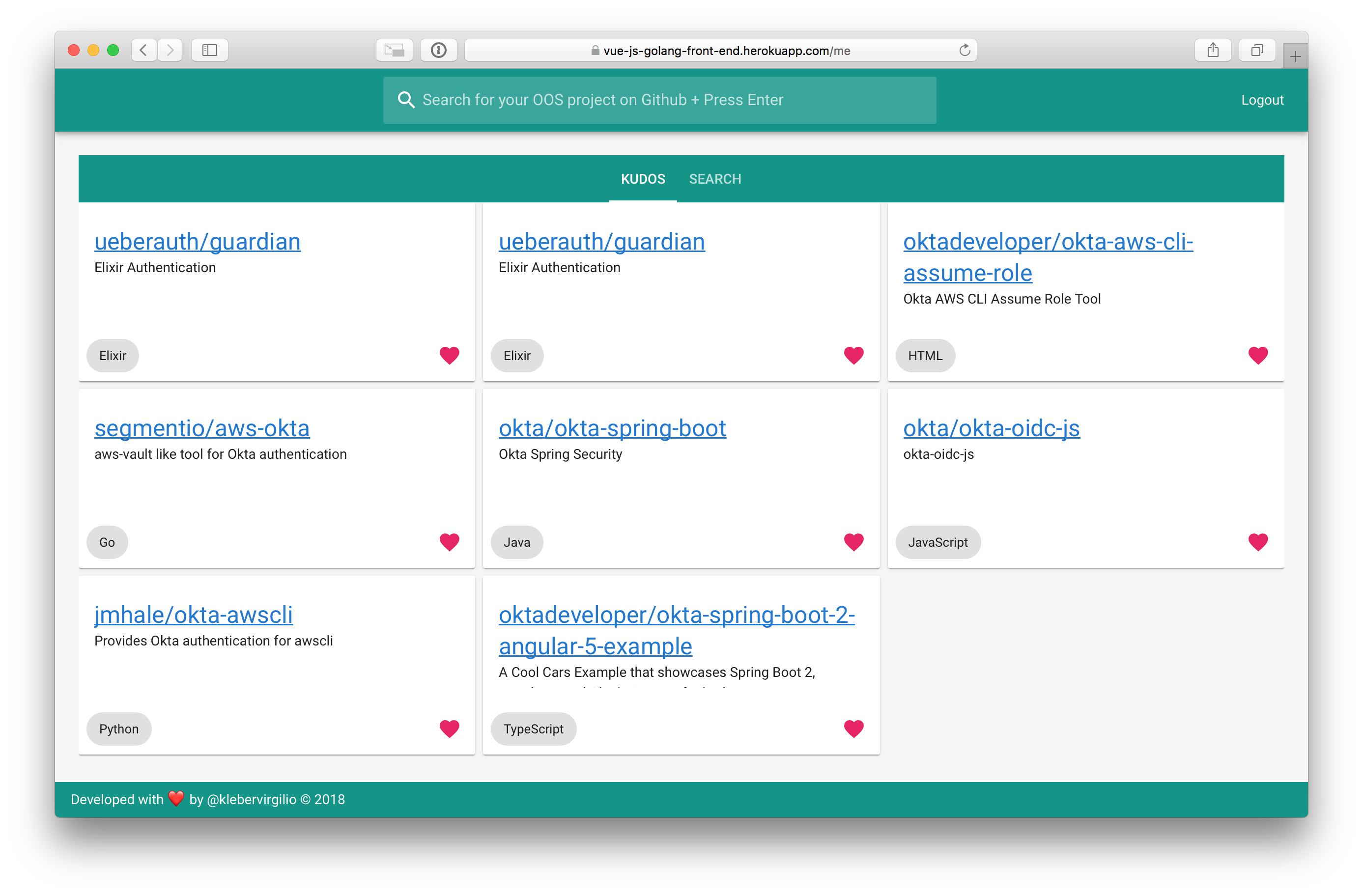The width and height of the screenshot is (1363, 896).
Task: Click the 'Okta Spring Security' description
Action: pos(560,454)
